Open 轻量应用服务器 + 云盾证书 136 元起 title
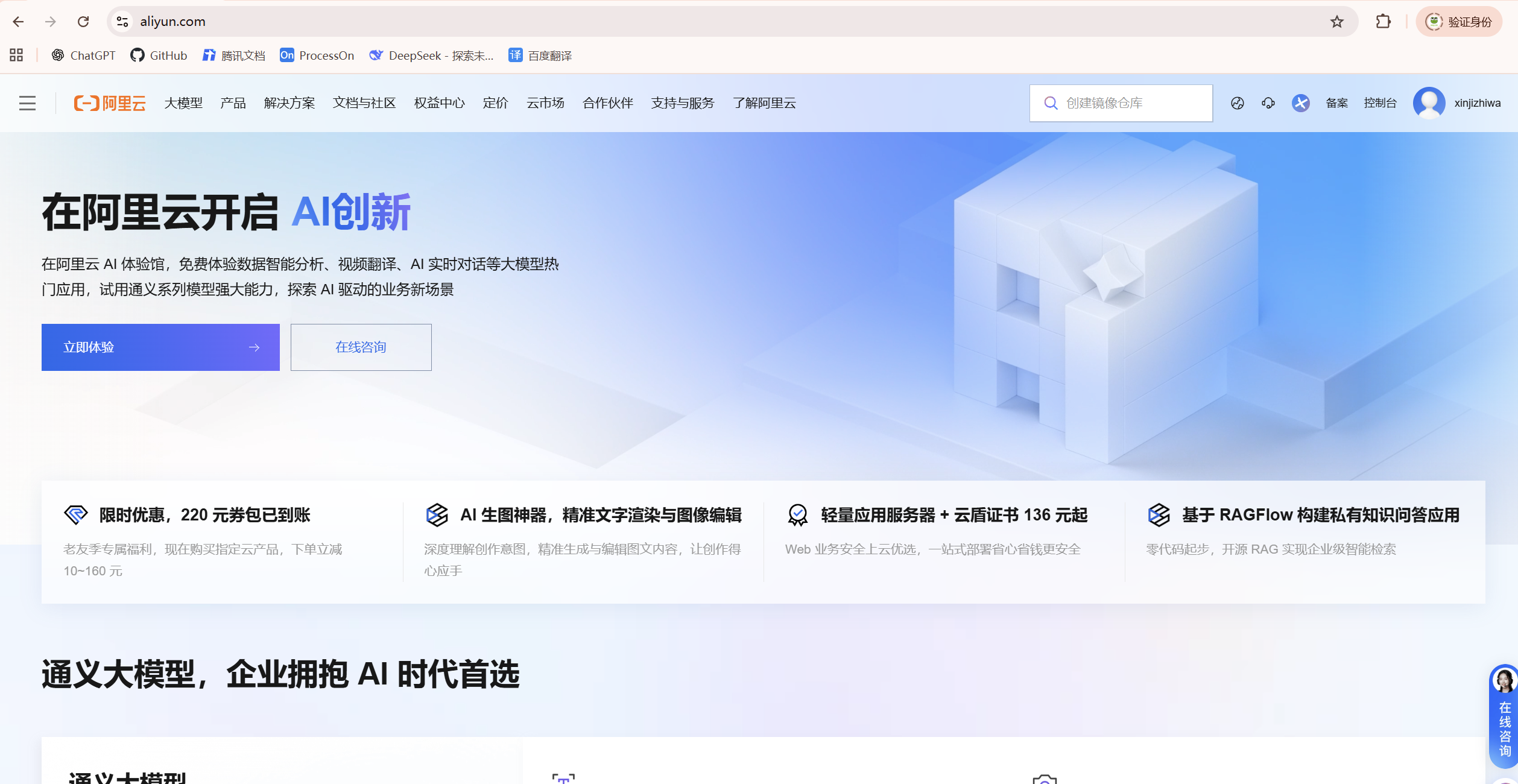The height and width of the screenshot is (784, 1518). pyautogui.click(x=954, y=515)
